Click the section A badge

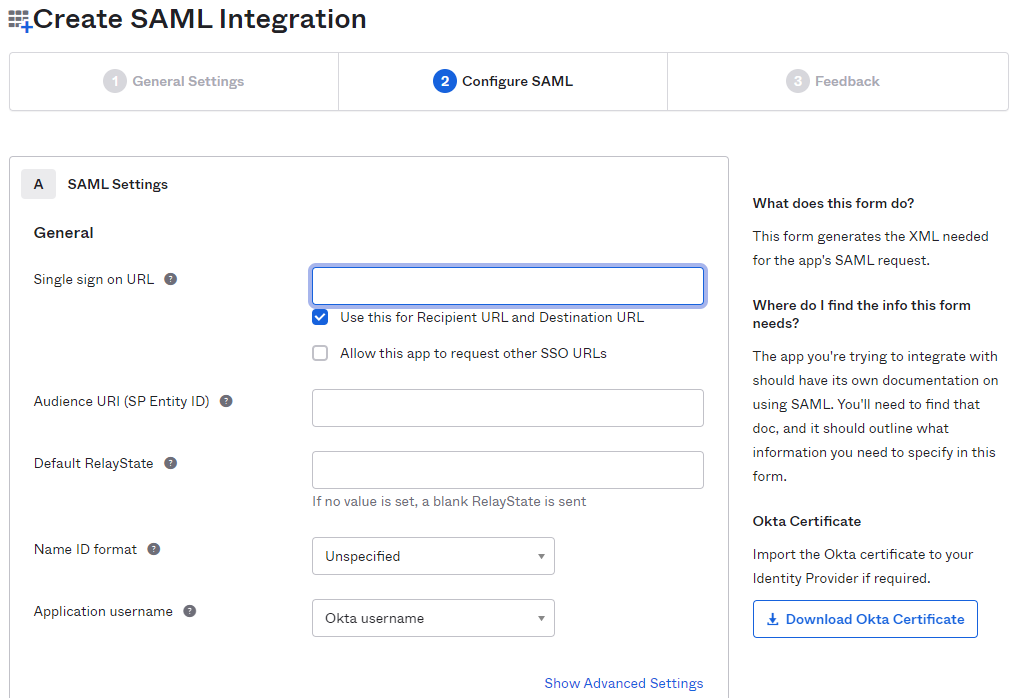[38, 184]
